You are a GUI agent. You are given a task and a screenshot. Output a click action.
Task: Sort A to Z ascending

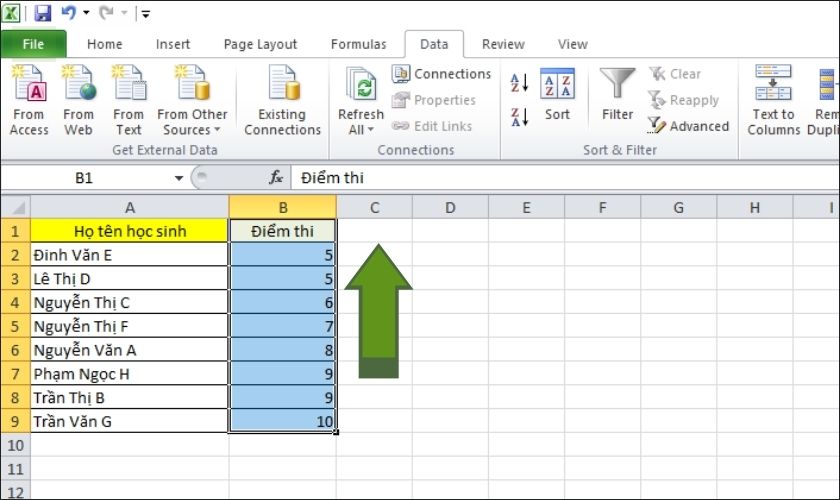coord(519,83)
